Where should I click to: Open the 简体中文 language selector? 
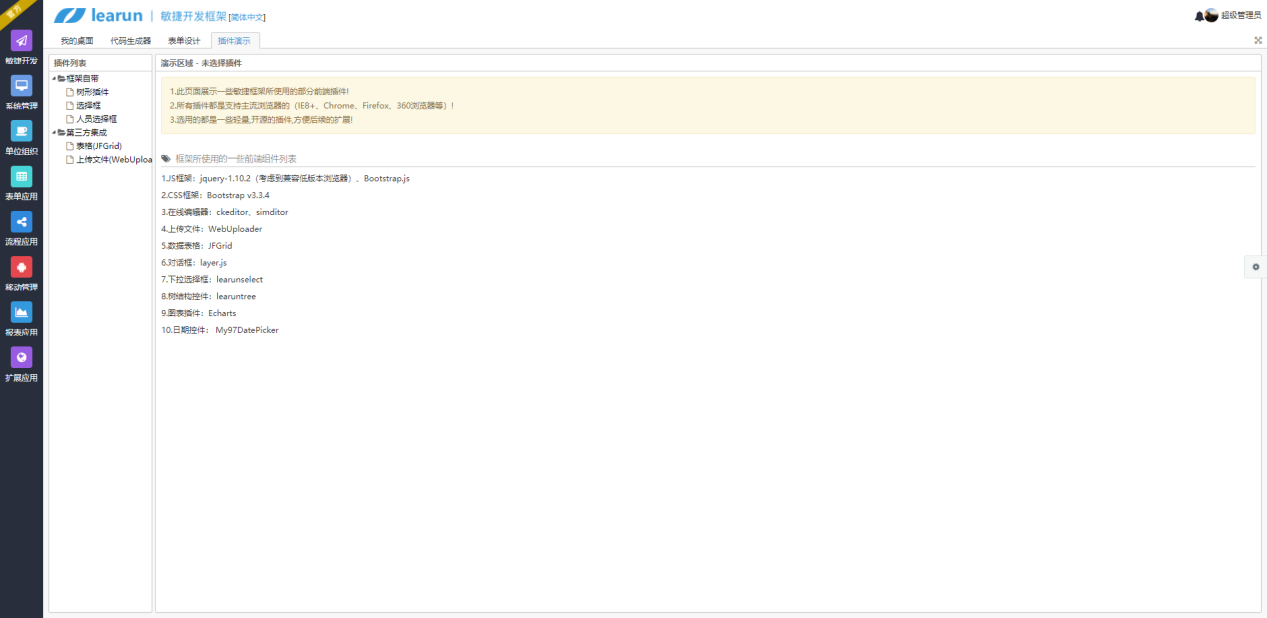click(247, 17)
